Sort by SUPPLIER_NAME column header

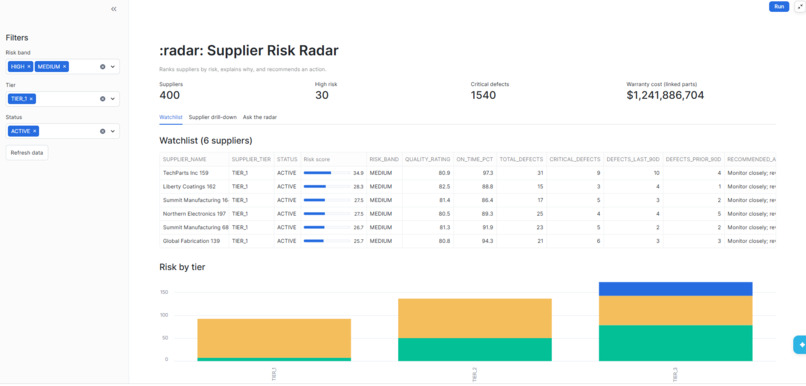194,159
